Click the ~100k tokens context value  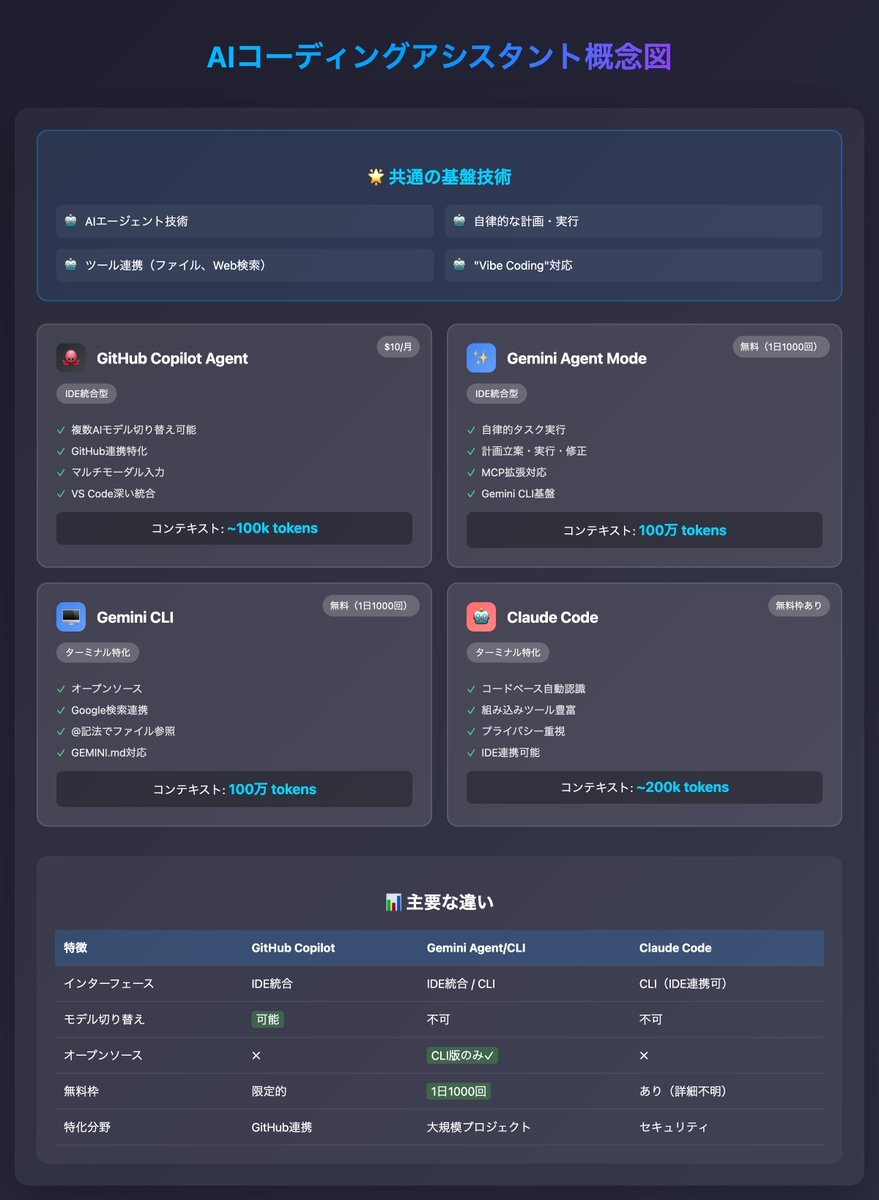(271, 529)
